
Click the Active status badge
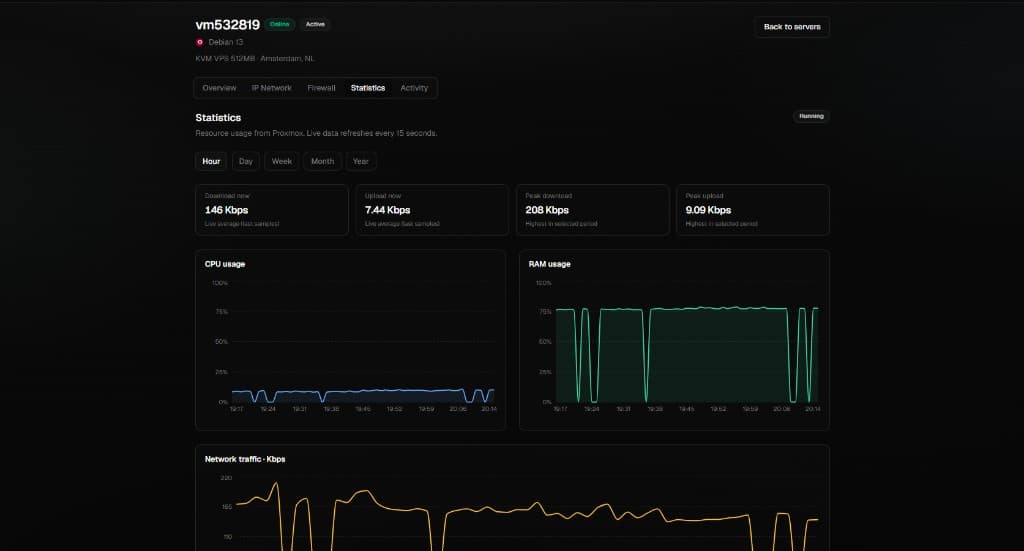coord(315,24)
